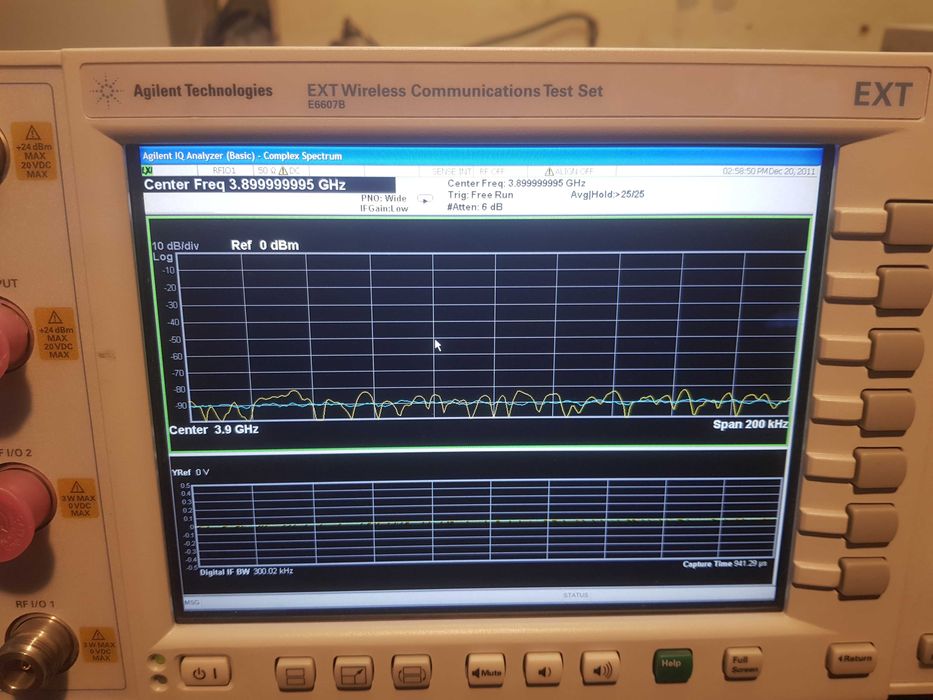Tap the next-window selector key
933x700 pixels.
click(411, 671)
